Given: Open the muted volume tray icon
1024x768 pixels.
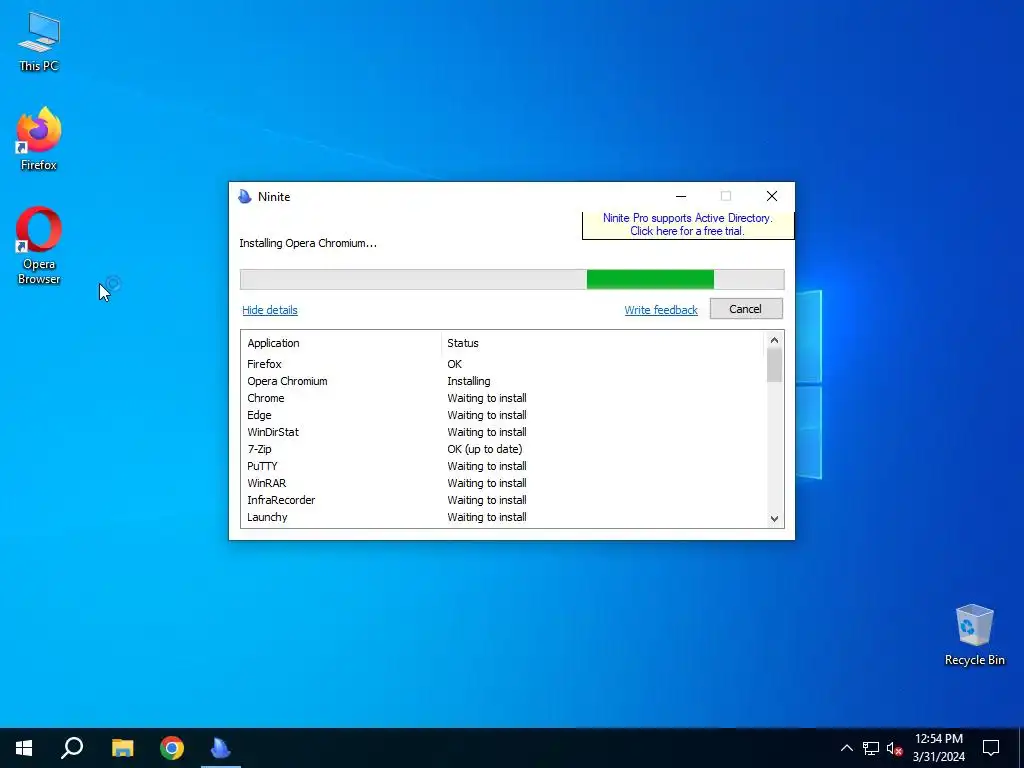Looking at the screenshot, I should 894,748.
